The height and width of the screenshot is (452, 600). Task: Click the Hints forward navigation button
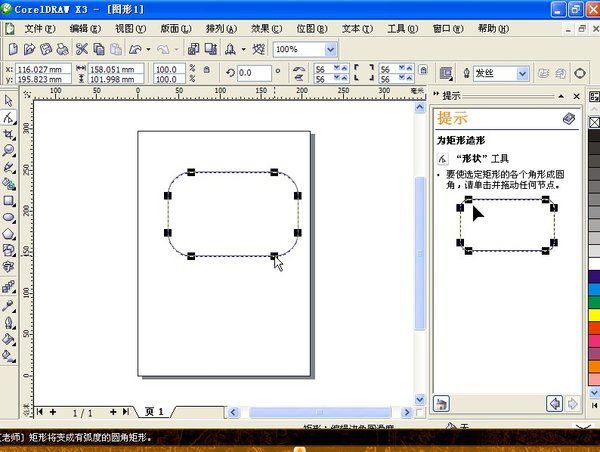pyautogui.click(x=572, y=403)
